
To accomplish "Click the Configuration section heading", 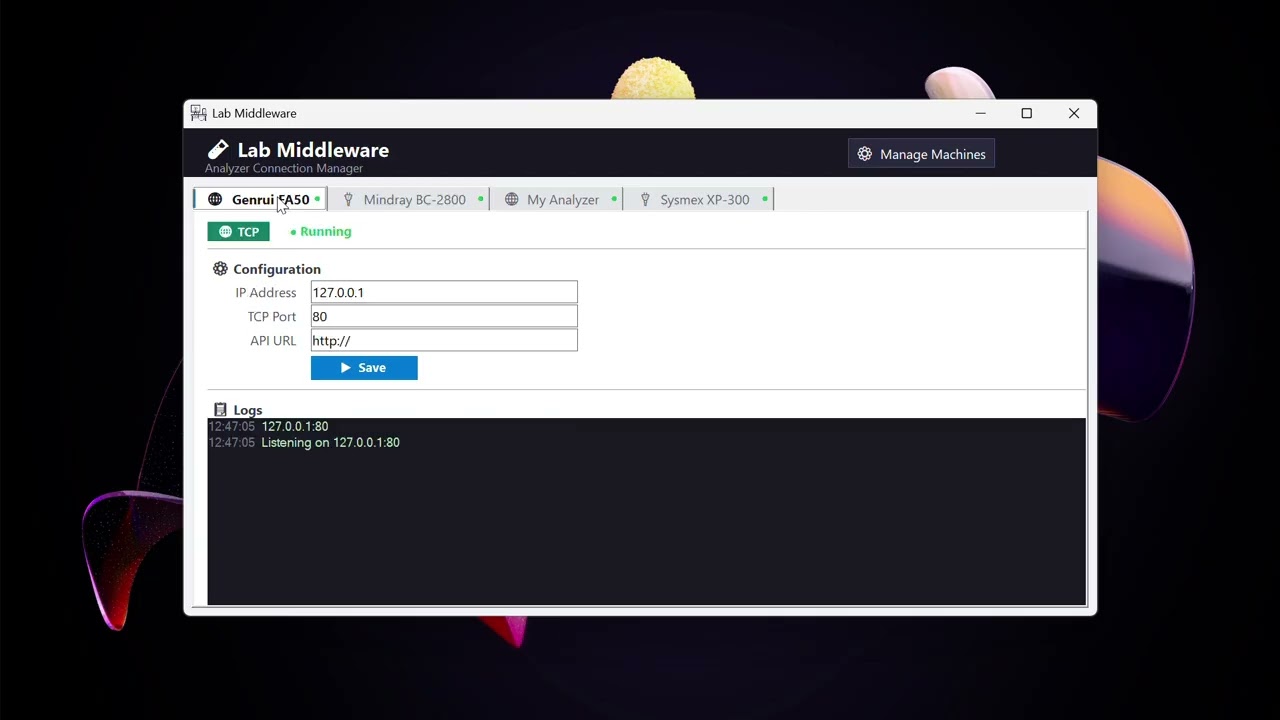I will click(277, 269).
